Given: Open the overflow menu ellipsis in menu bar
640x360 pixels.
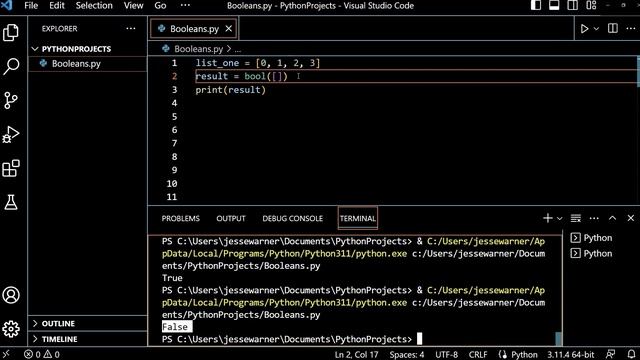Looking at the screenshot, I should tap(185, 5).
